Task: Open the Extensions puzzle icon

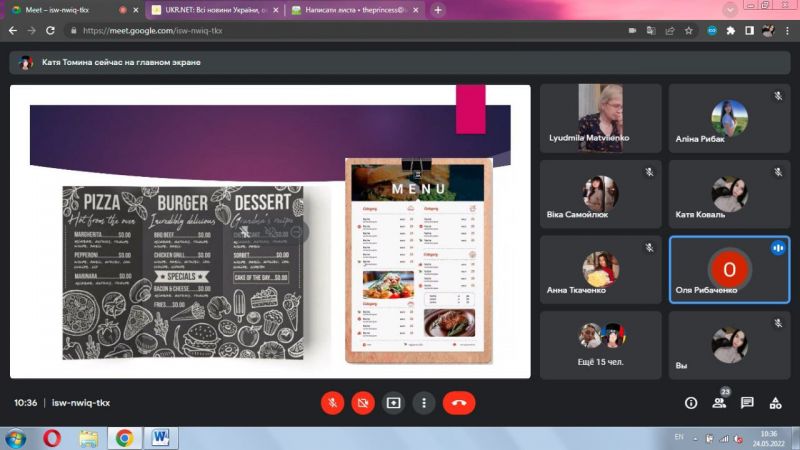Action: click(731, 31)
